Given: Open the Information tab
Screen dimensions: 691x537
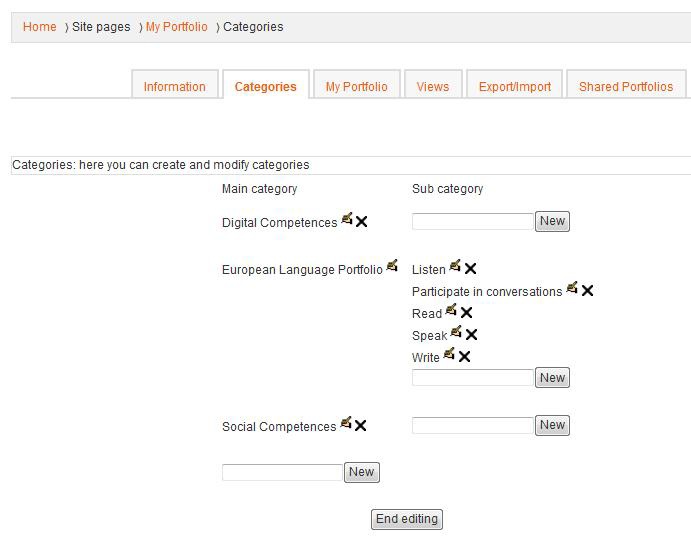Looking at the screenshot, I should [175, 85].
